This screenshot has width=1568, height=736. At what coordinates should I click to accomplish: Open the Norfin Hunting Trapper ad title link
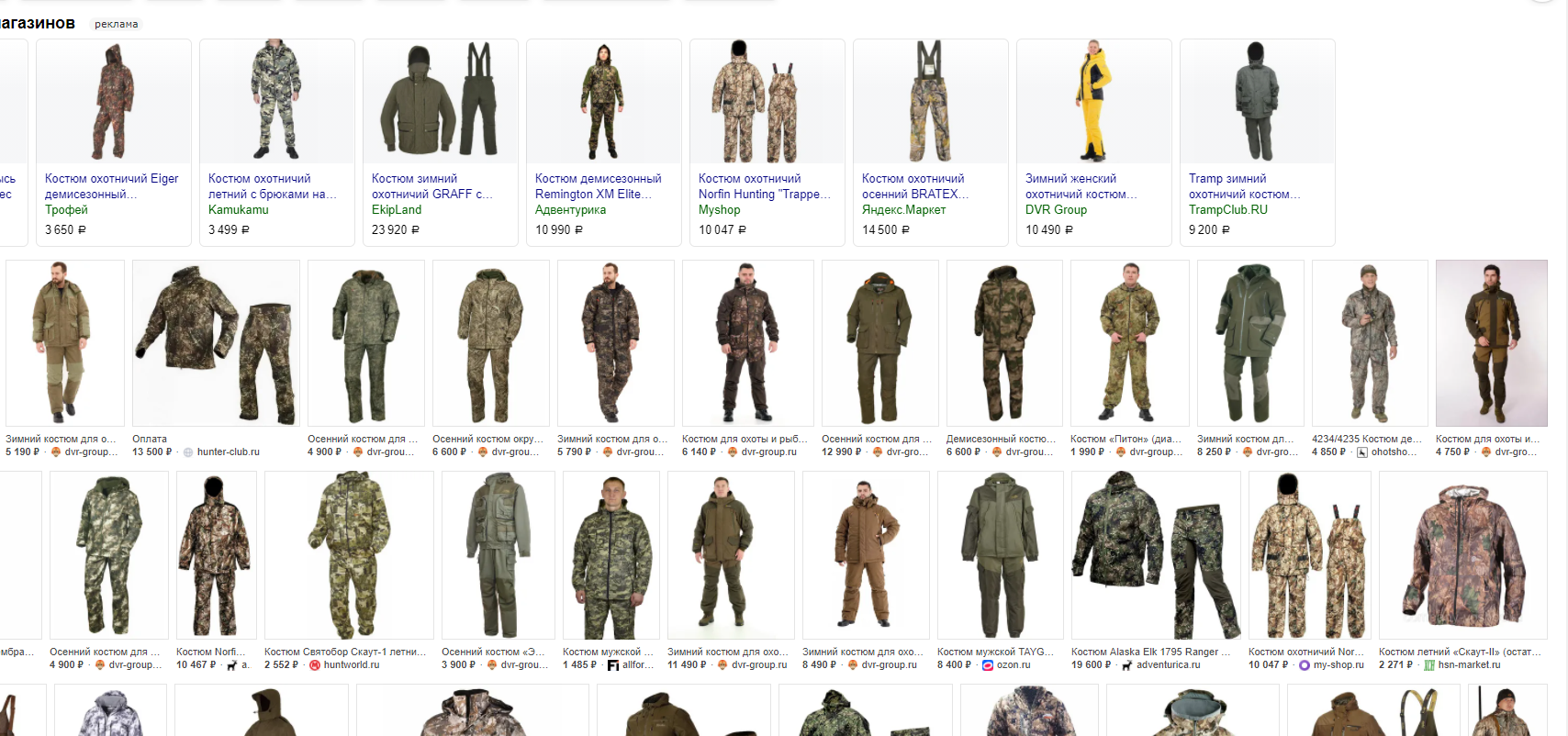coord(765,186)
